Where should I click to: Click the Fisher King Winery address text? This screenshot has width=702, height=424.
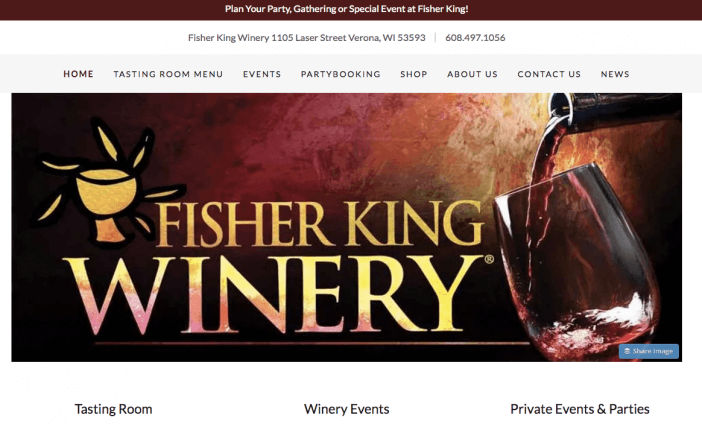click(x=307, y=38)
